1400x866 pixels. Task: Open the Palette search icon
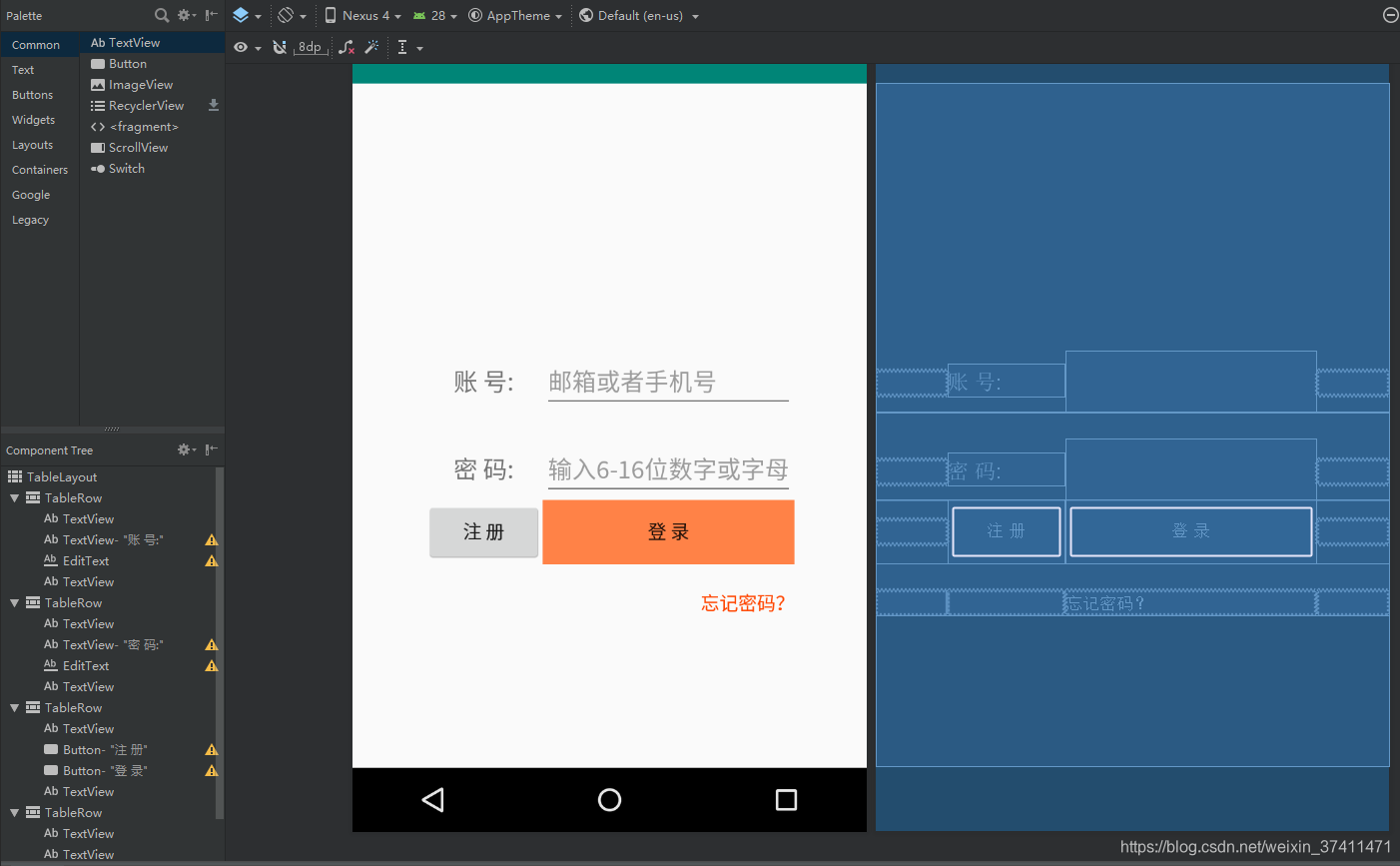162,15
